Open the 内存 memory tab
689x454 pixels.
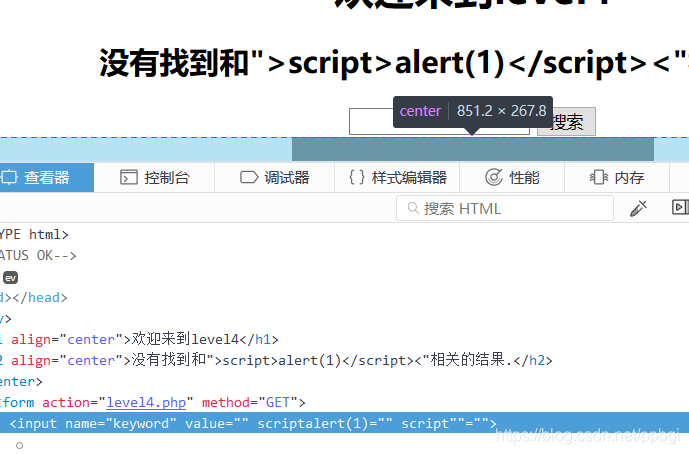(x=617, y=178)
